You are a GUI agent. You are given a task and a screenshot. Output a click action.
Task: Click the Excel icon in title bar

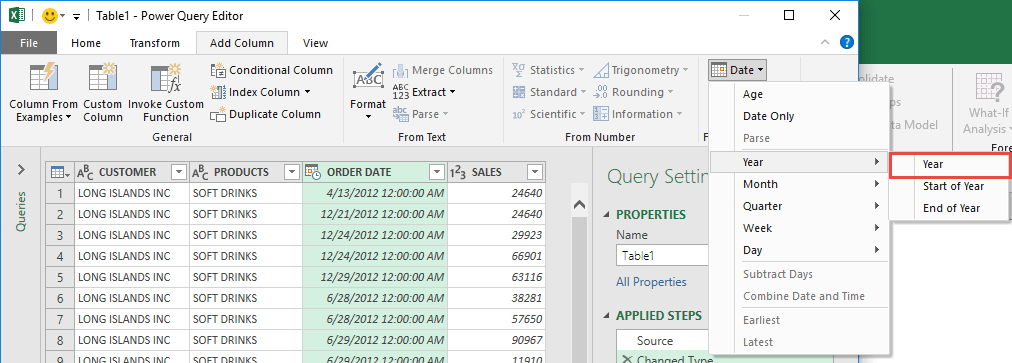pos(17,16)
